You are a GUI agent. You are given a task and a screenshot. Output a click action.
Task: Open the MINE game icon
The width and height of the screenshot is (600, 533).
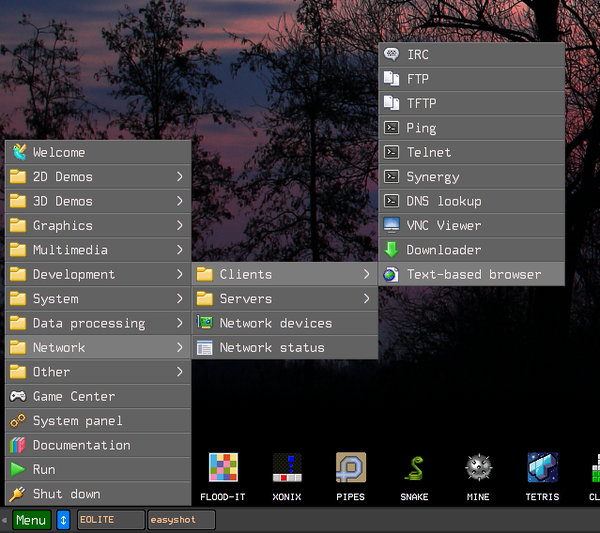point(478,467)
